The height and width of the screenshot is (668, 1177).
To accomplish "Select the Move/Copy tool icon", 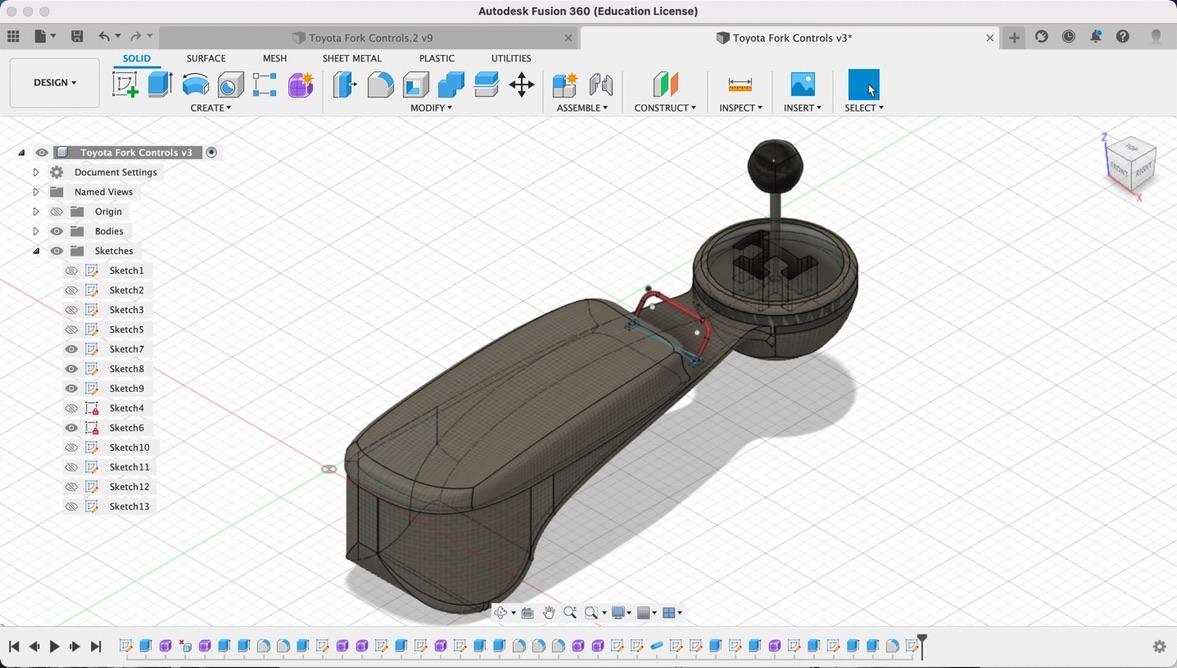I will click(x=522, y=85).
